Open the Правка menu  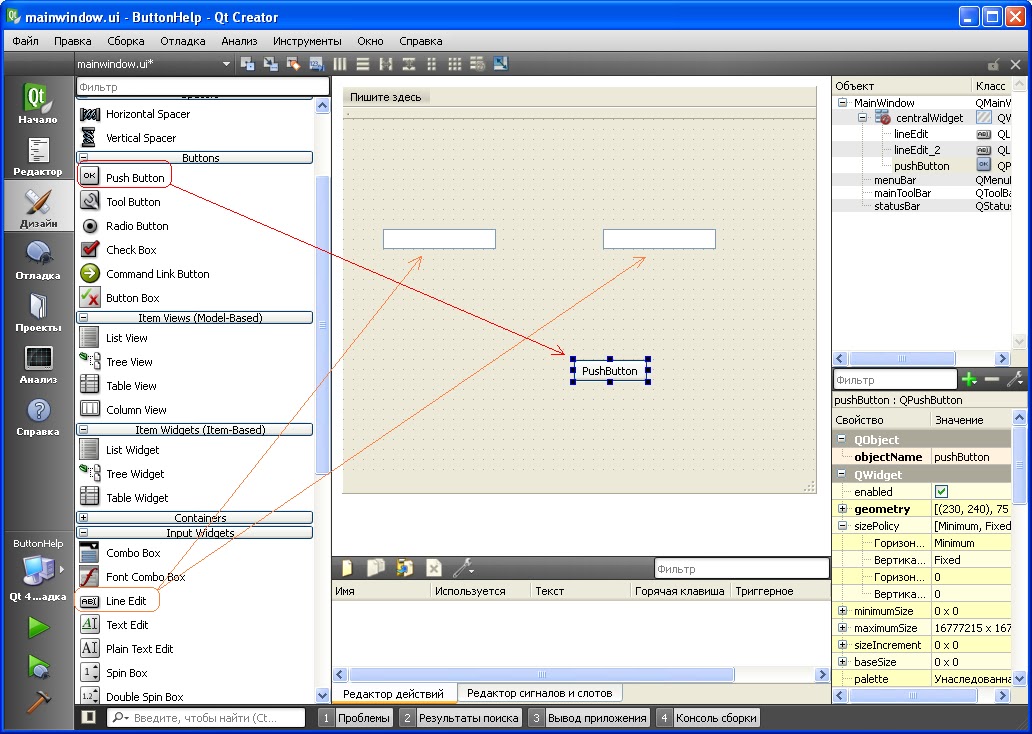point(72,41)
